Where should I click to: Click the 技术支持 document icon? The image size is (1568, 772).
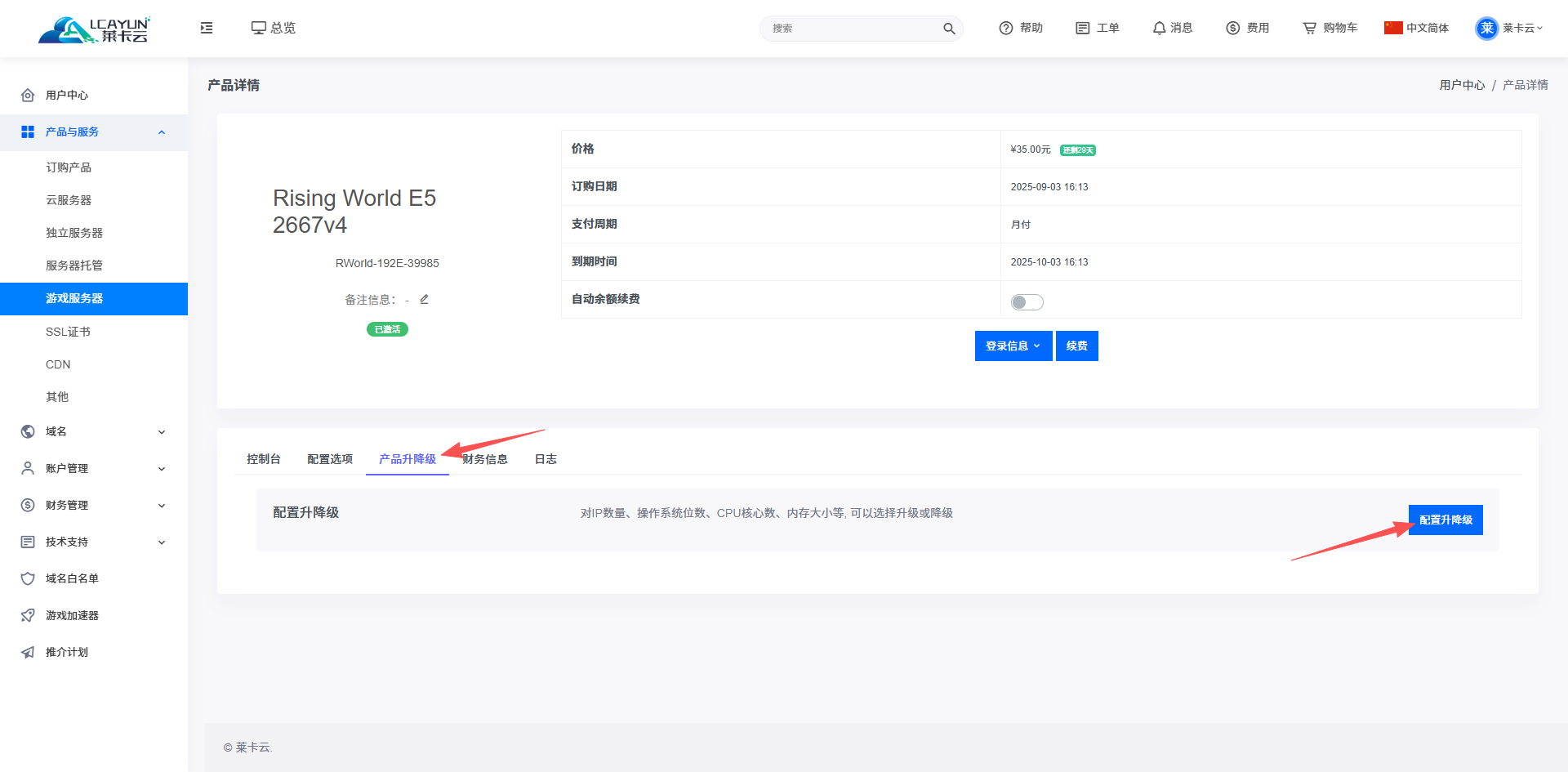click(x=28, y=542)
